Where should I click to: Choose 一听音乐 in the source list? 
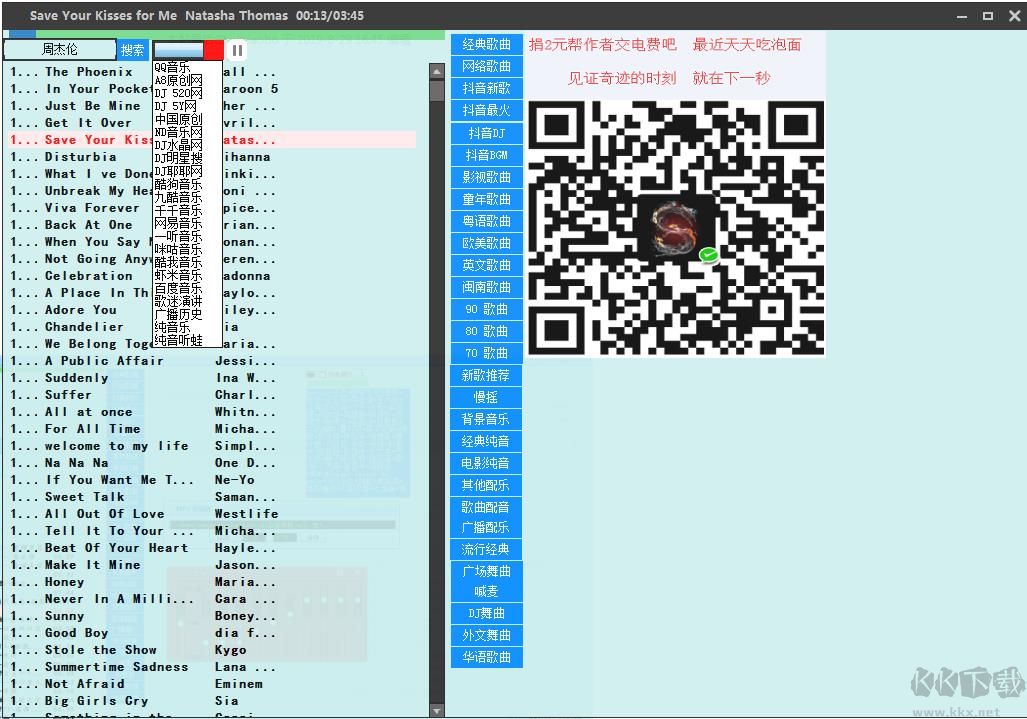coord(187,236)
